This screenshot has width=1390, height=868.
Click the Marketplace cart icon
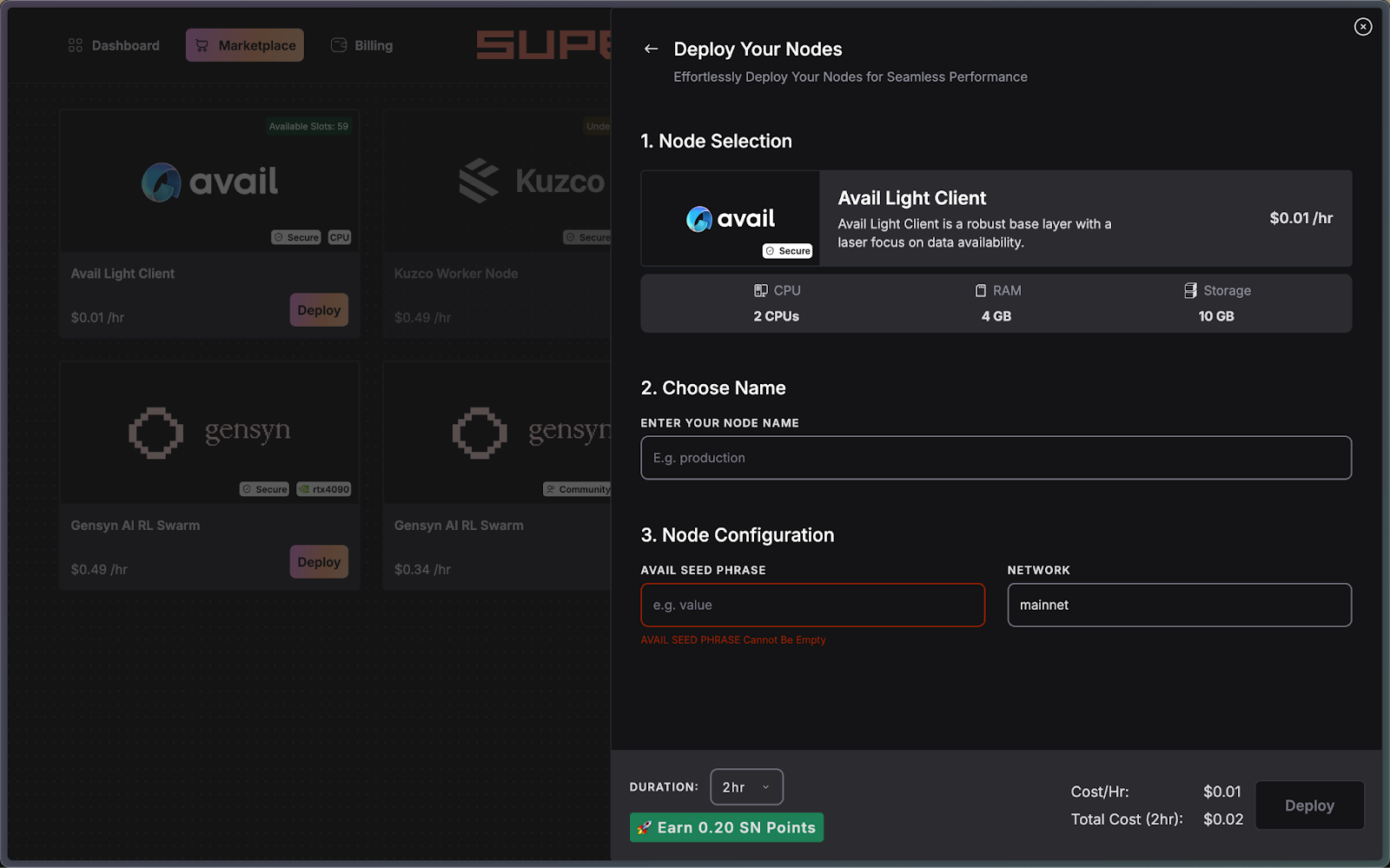point(202,45)
